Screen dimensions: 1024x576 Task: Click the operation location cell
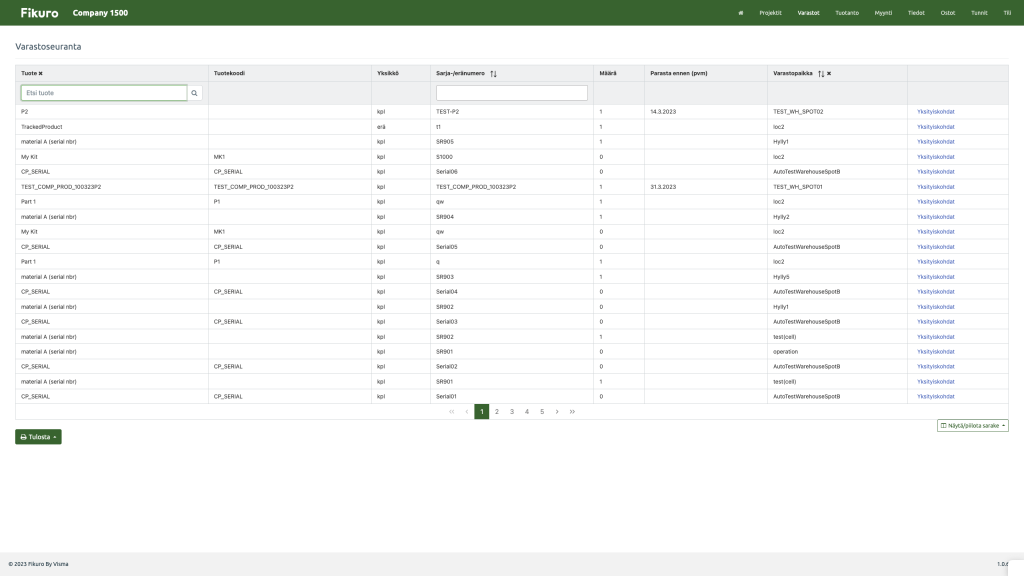pyautogui.click(x=786, y=352)
